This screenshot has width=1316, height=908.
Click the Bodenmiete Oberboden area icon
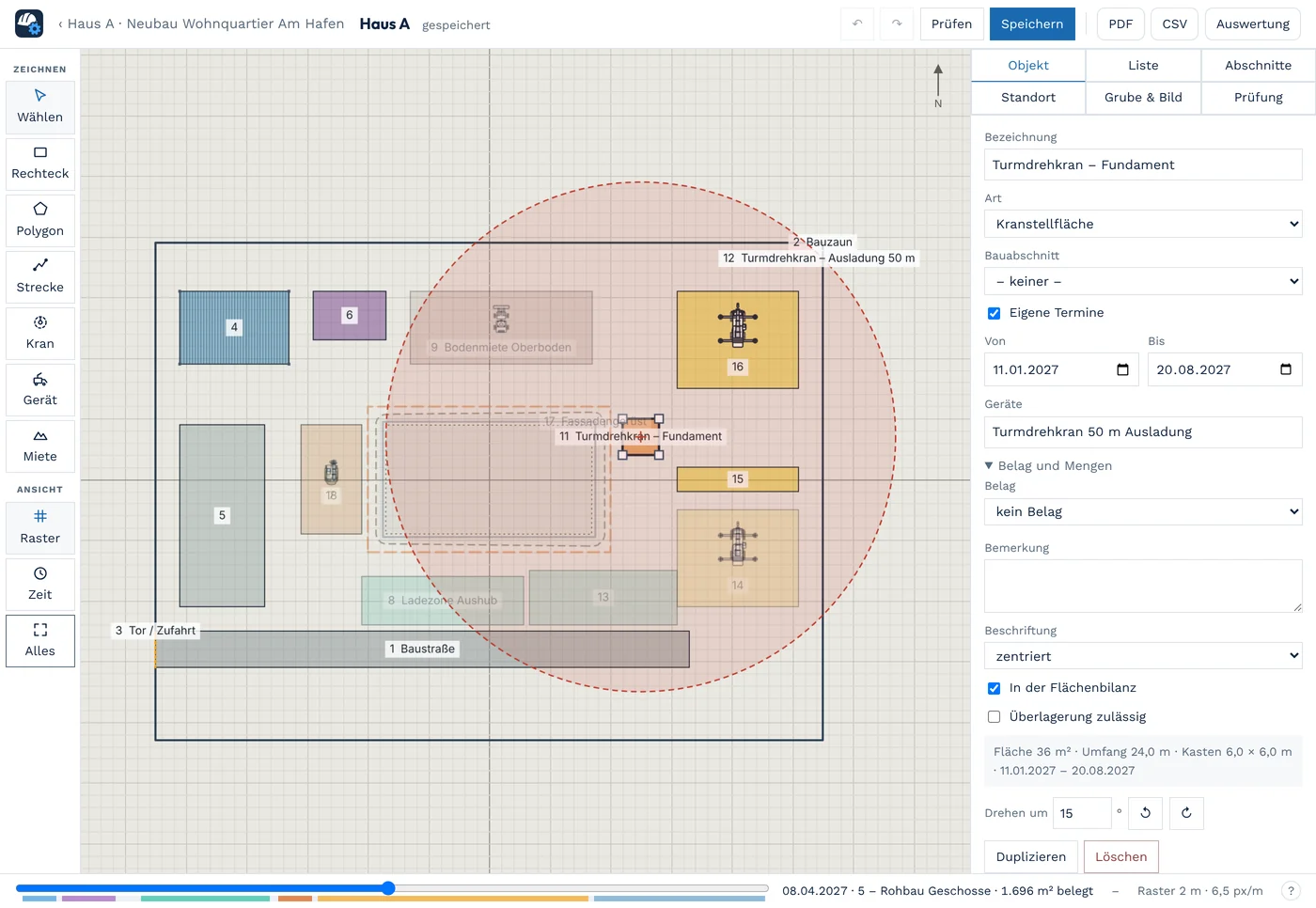pos(501,320)
